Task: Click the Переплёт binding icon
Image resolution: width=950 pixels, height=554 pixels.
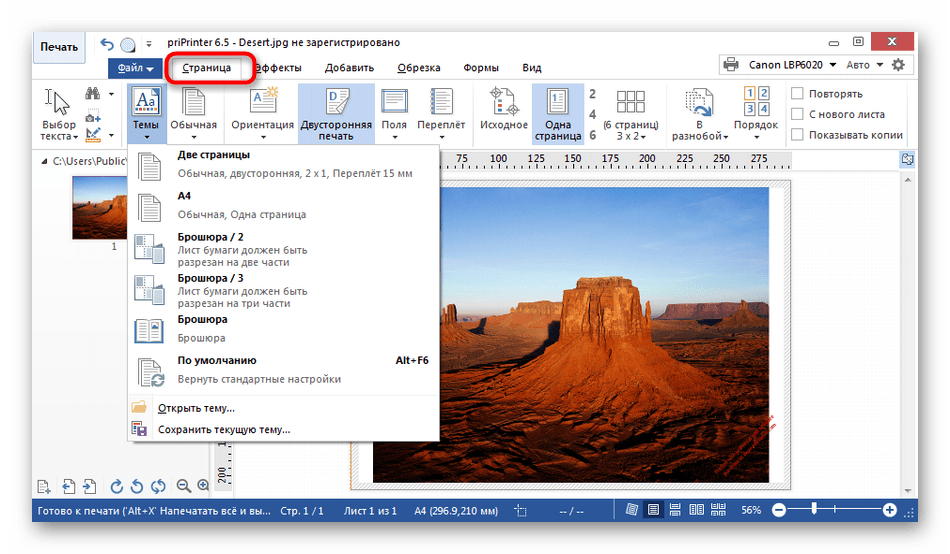Action: click(441, 104)
